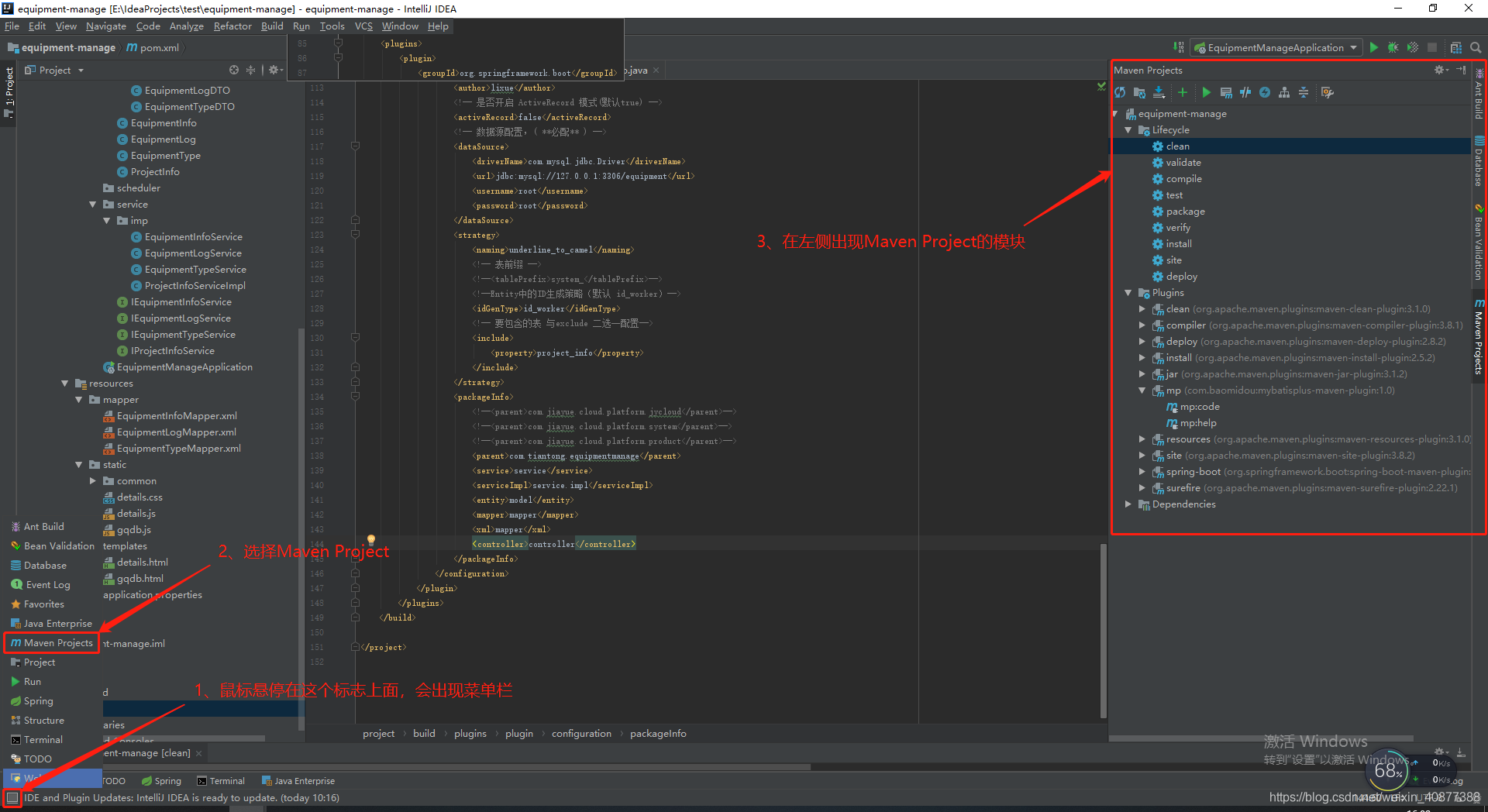The height and width of the screenshot is (812, 1488).
Task: Click pom.xml in the navigation breadcrumb
Action: (x=153, y=47)
